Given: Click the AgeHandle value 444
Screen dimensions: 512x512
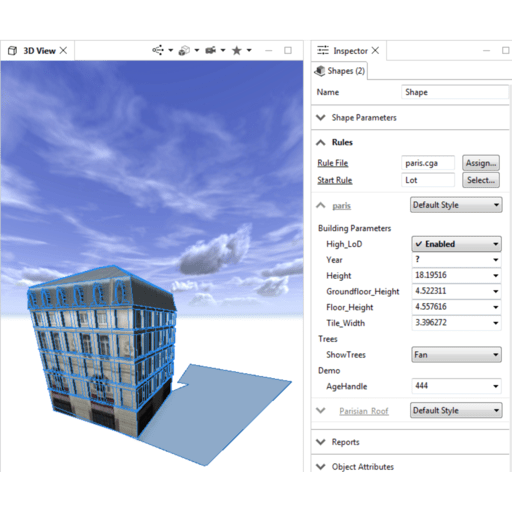Looking at the screenshot, I should tap(421, 386).
